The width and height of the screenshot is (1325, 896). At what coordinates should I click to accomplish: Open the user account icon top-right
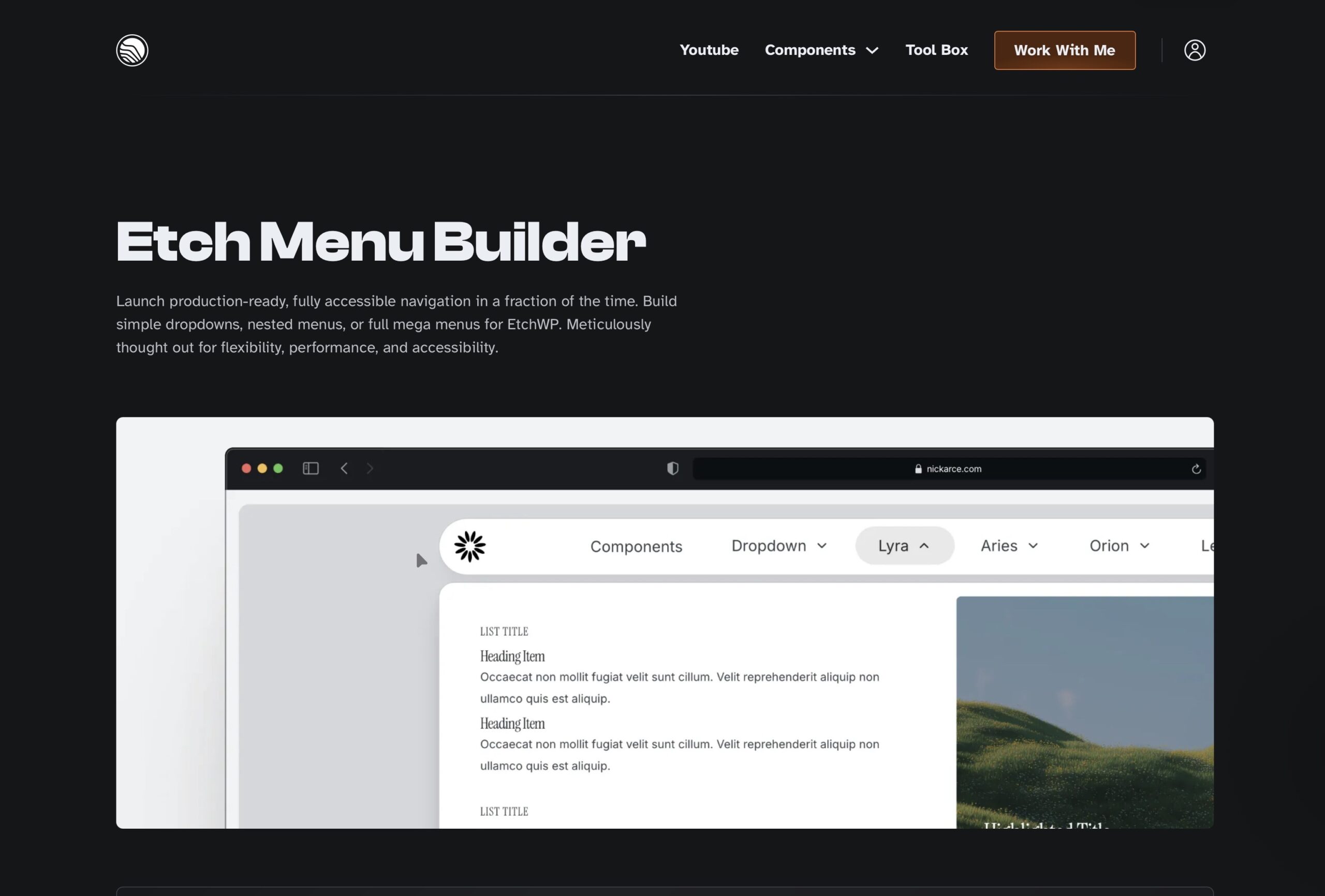click(x=1195, y=50)
